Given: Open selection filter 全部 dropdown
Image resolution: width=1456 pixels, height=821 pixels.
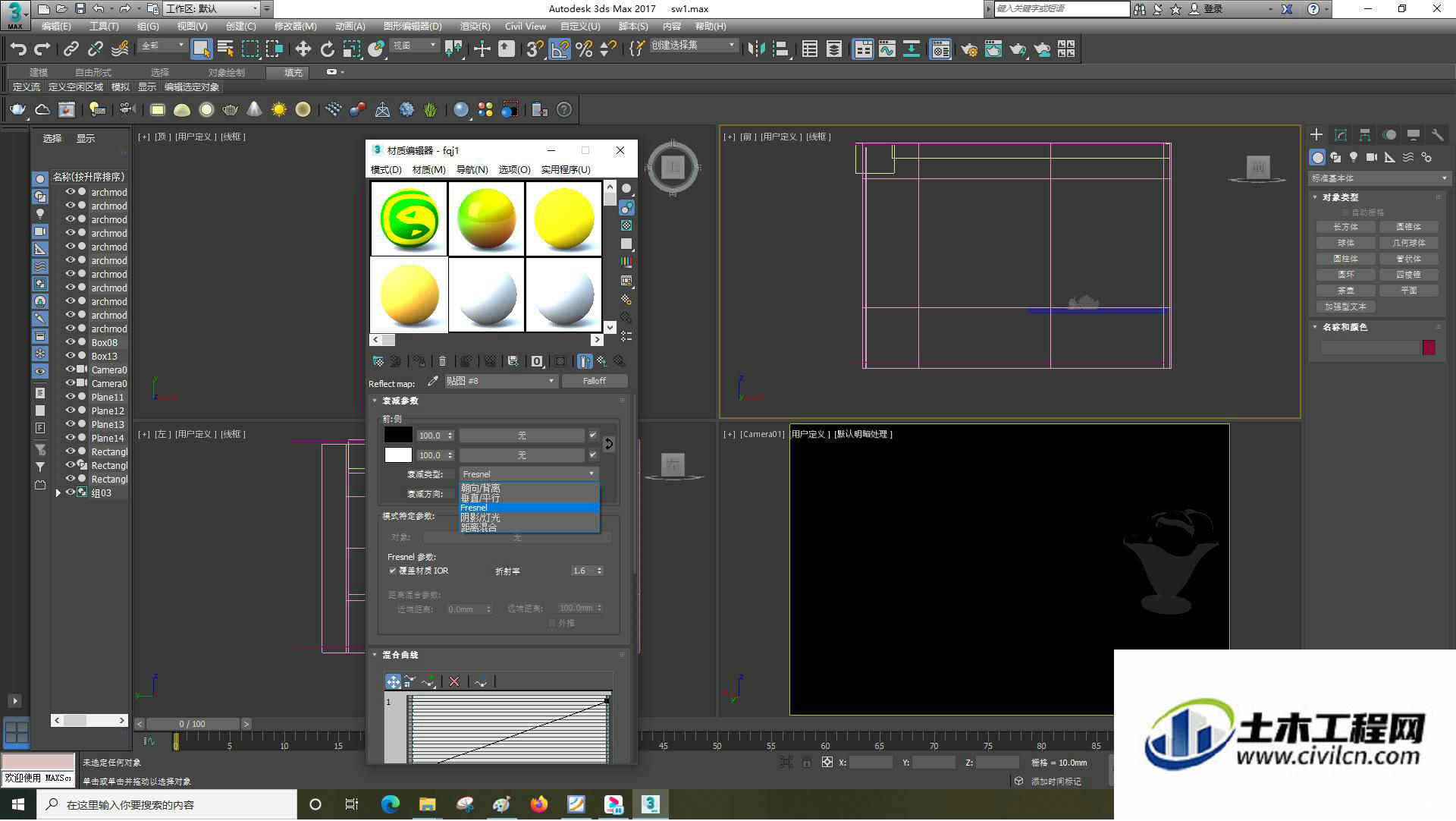Looking at the screenshot, I should point(162,46).
